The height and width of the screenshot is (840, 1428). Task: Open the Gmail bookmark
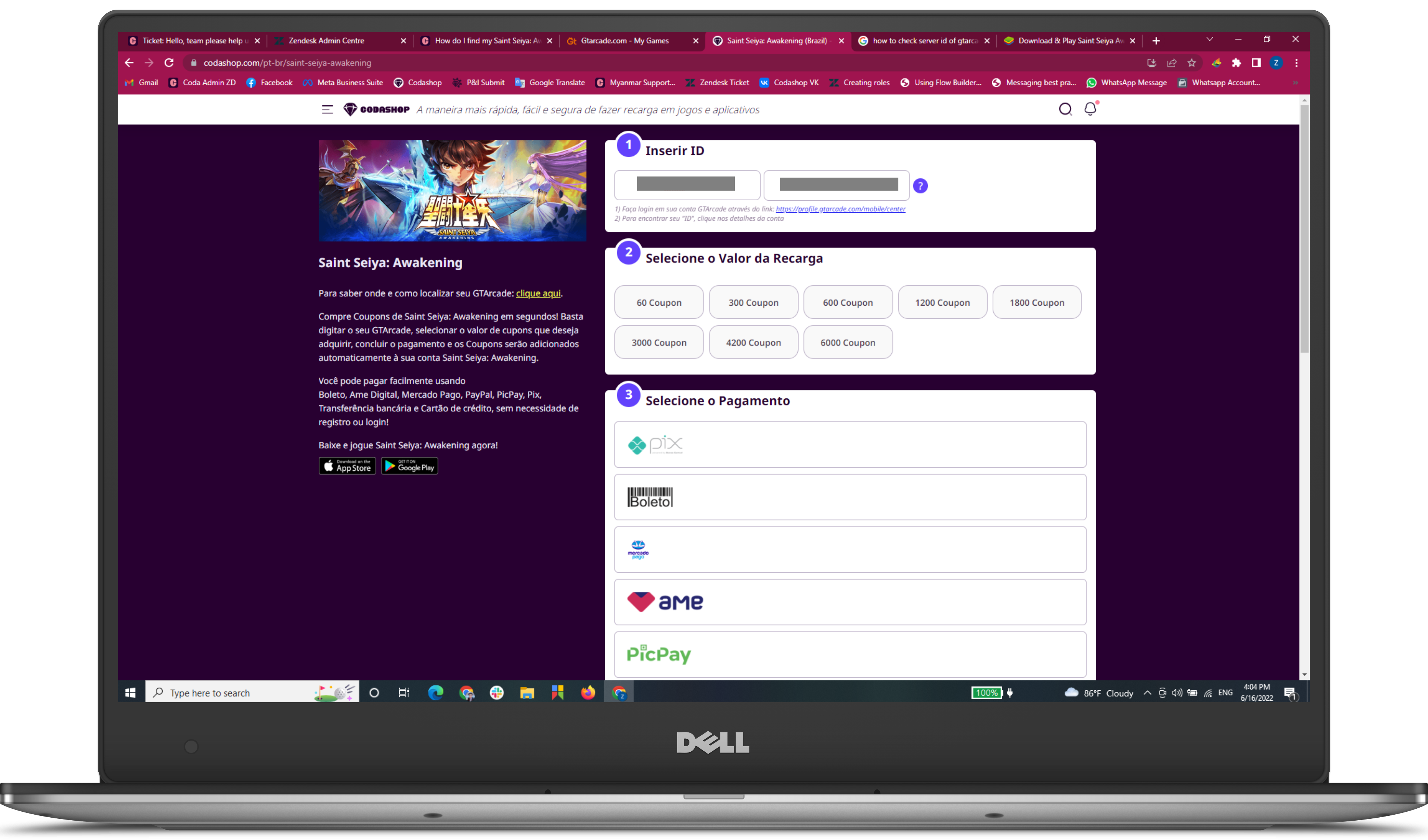pyautogui.click(x=141, y=83)
